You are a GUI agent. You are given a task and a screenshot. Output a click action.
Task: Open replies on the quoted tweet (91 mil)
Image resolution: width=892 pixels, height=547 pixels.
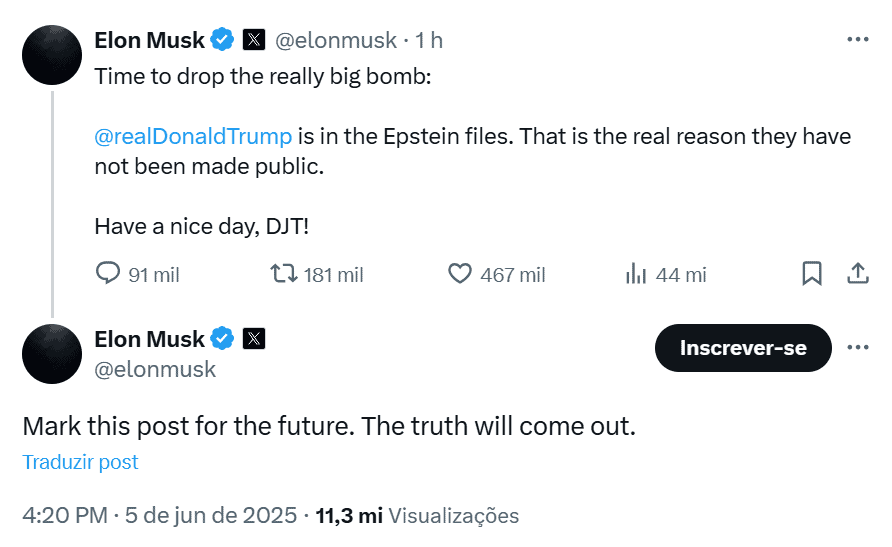pos(137,274)
